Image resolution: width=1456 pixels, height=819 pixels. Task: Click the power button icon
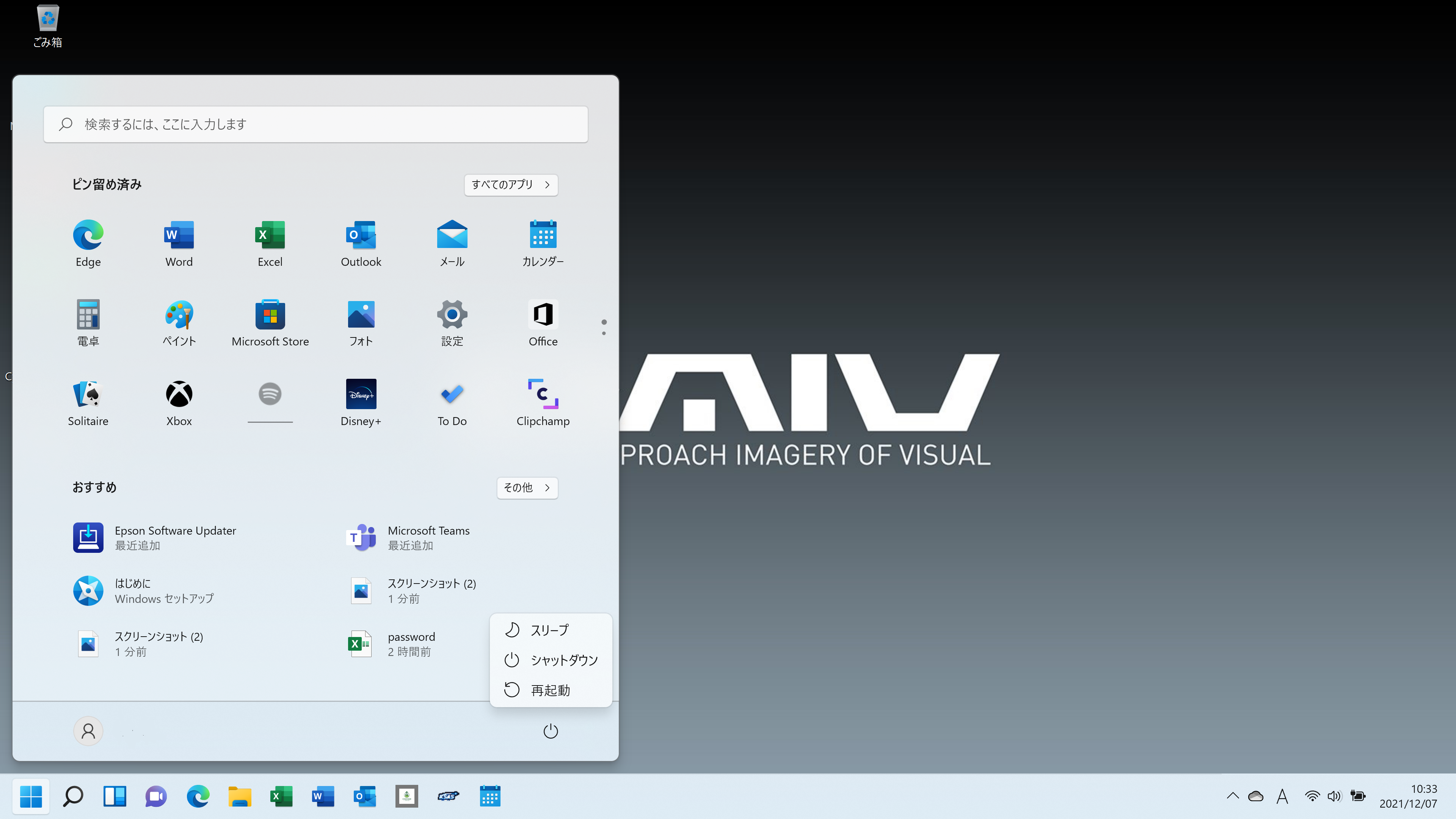coord(550,731)
